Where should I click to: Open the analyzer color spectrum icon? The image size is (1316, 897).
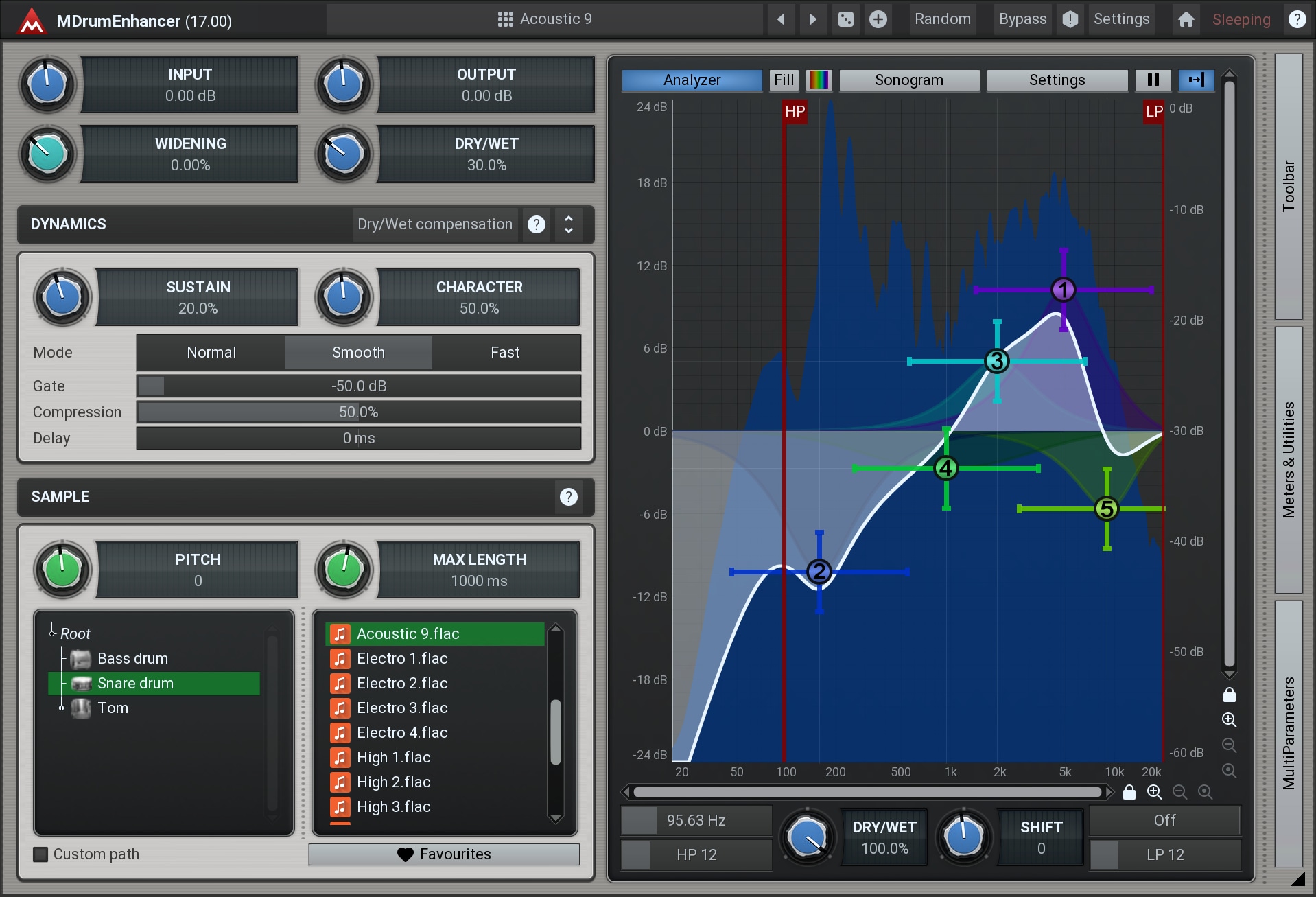(818, 80)
